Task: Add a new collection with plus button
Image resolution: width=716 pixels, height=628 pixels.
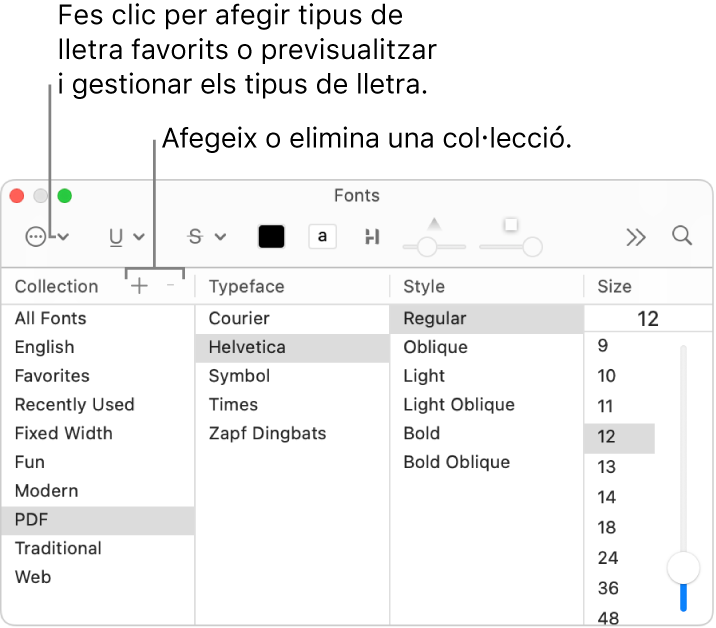Action: (140, 286)
